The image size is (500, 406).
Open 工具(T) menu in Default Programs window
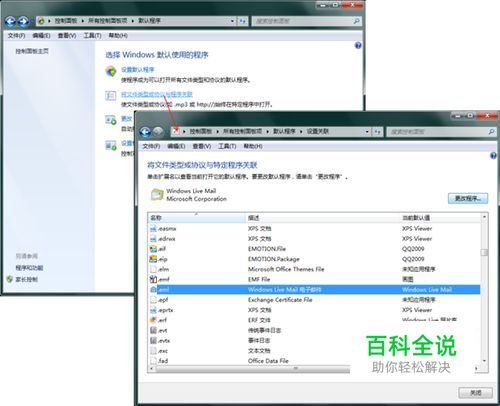92,35
